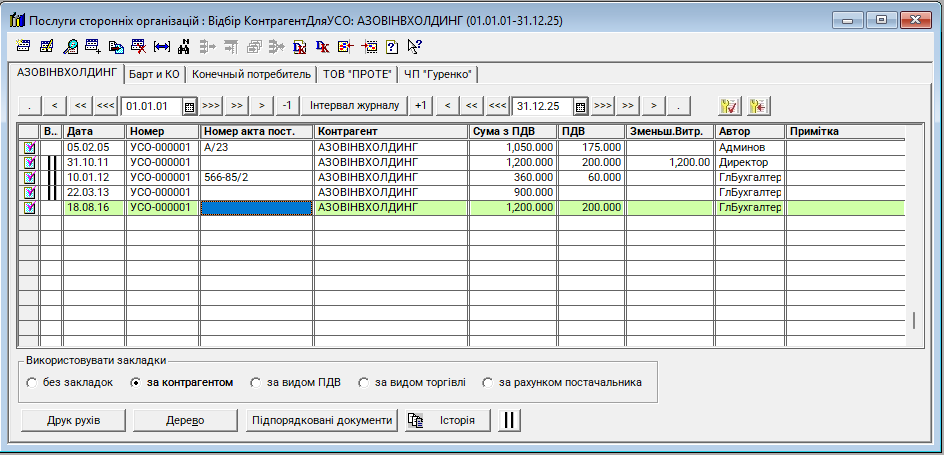
Task: Open the 'Конечный потребитель' tab
Action: click(251, 74)
